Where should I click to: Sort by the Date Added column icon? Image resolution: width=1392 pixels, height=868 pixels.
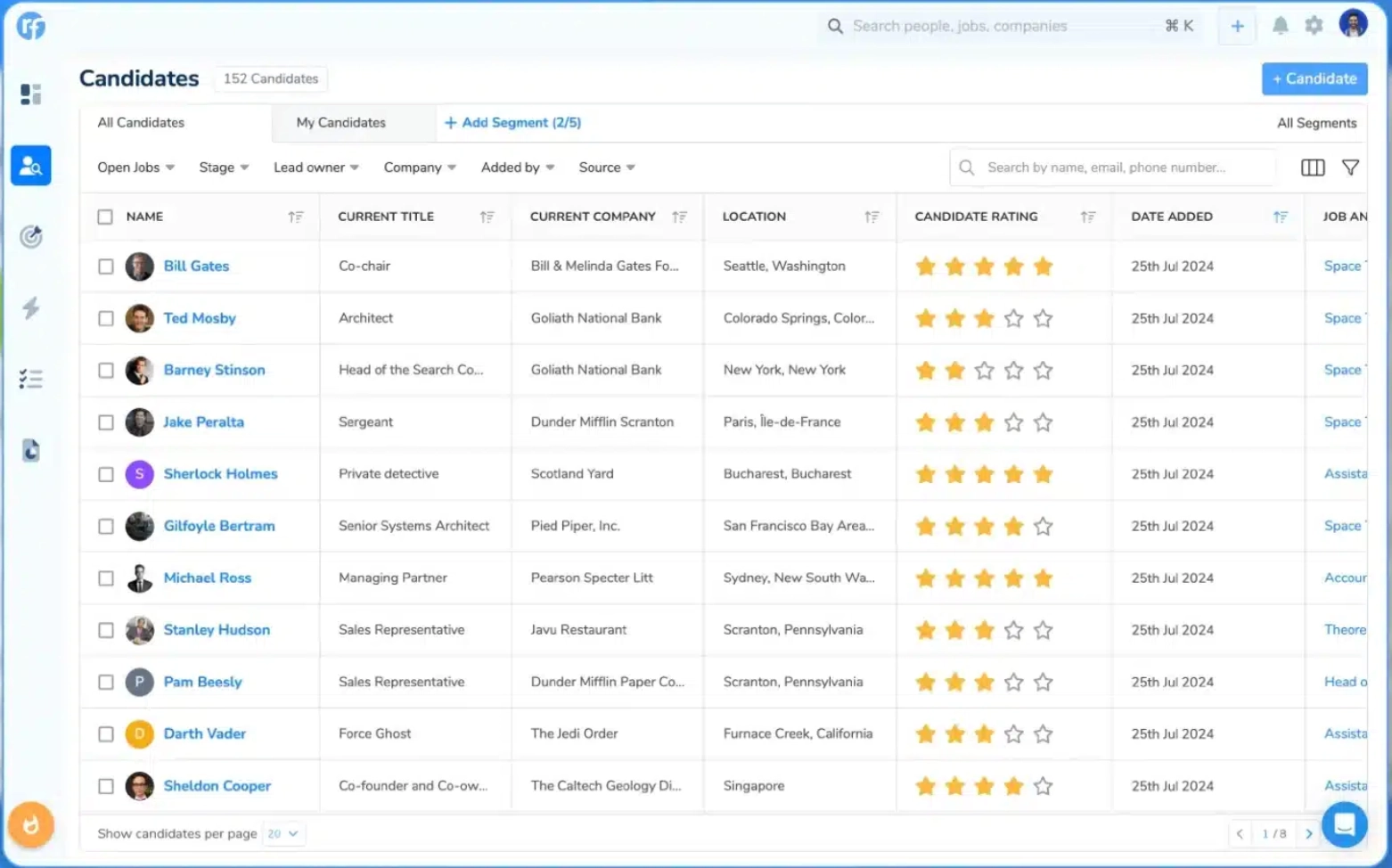click(x=1281, y=217)
